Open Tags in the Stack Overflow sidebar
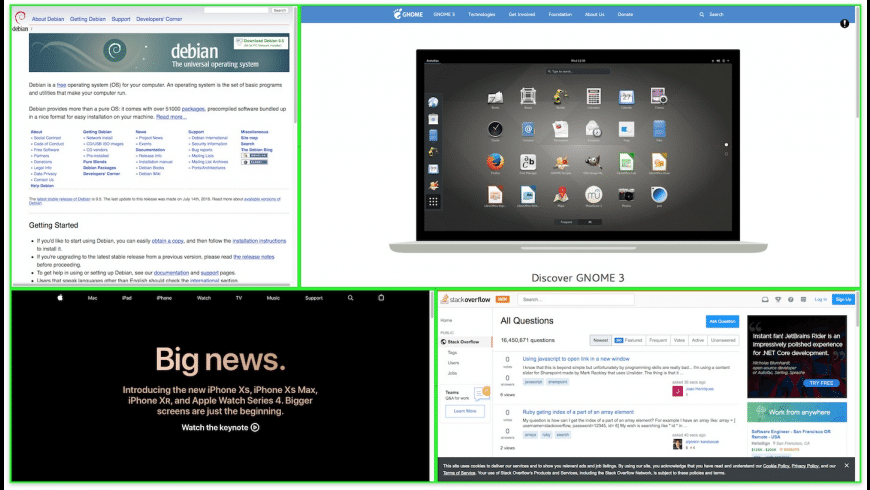Viewport: 870px width, 490px height. [452, 353]
